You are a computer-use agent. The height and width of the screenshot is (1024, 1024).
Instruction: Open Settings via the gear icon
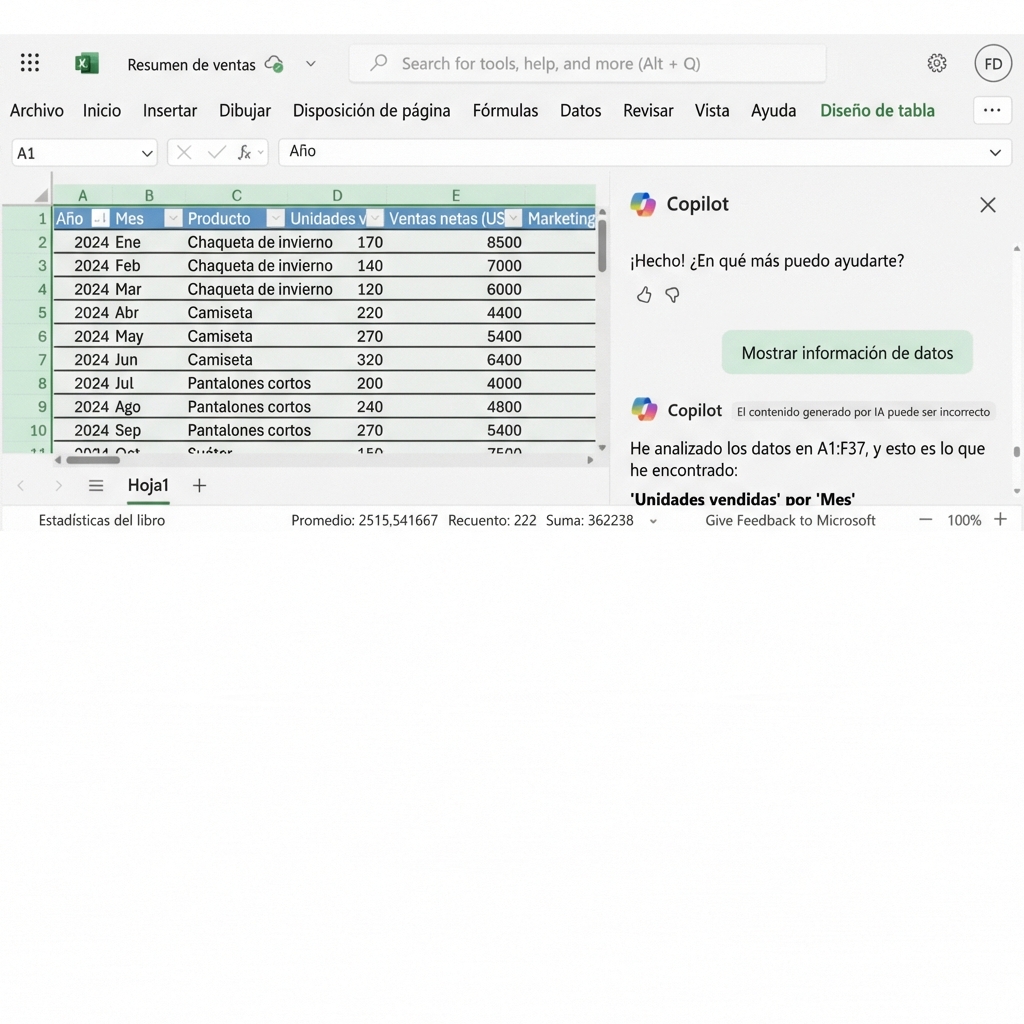[936, 62]
